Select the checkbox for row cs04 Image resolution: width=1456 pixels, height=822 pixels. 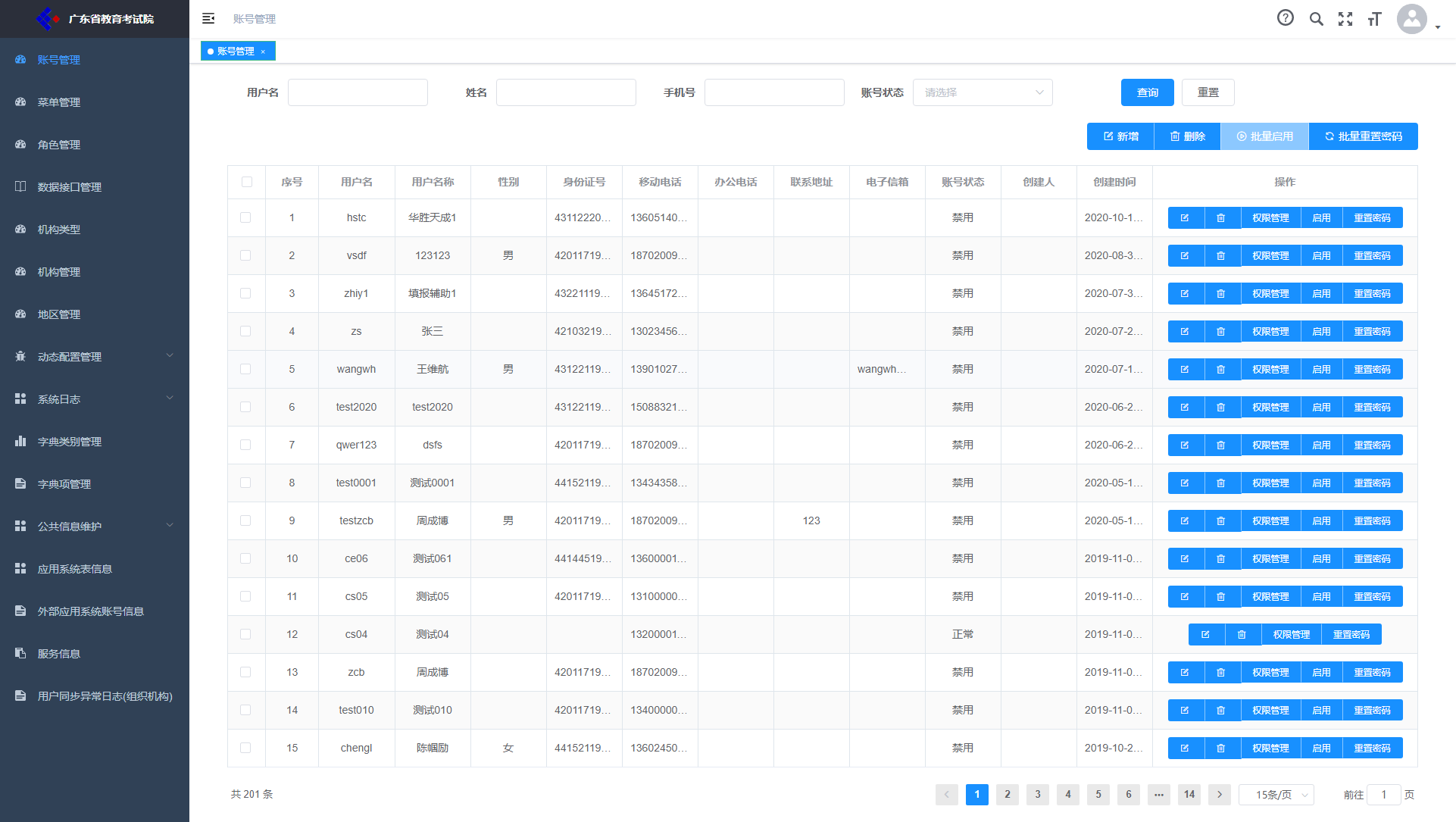coord(245,634)
